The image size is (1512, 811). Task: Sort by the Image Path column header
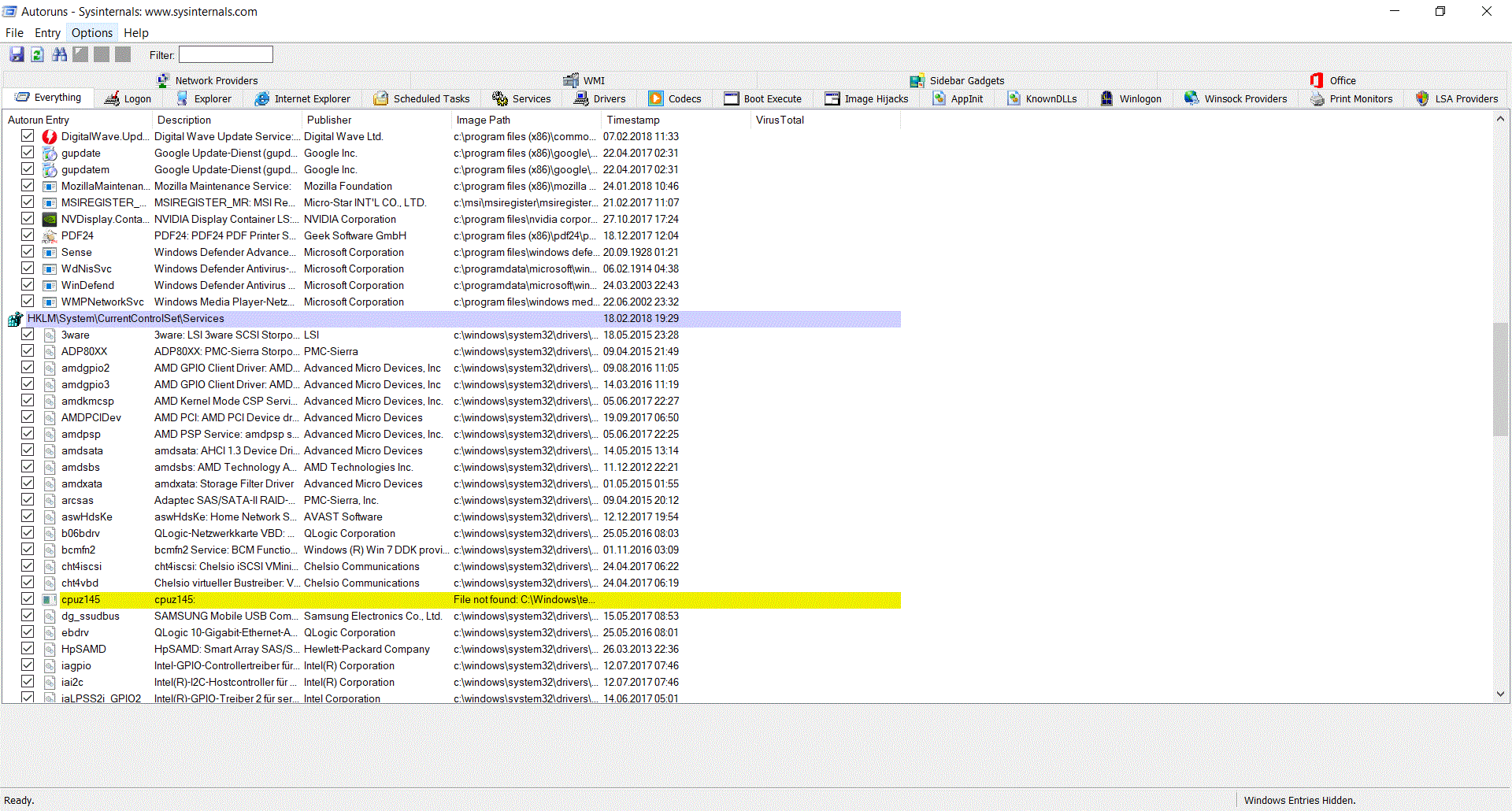(x=526, y=120)
